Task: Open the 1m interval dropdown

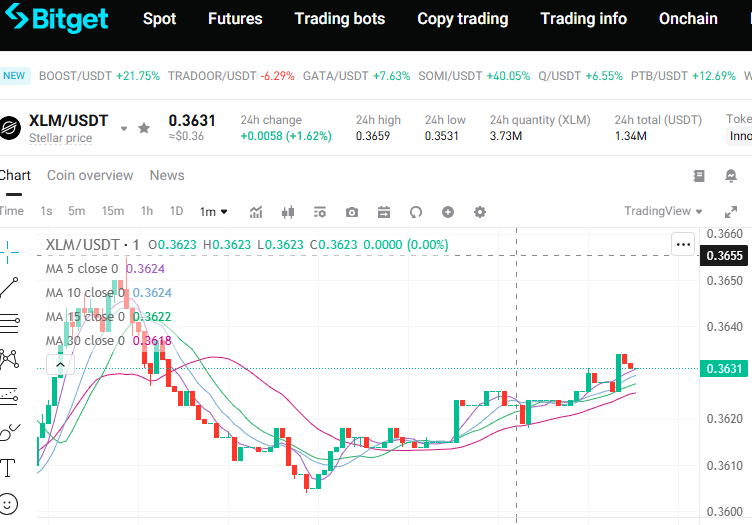Action: pyautogui.click(x=213, y=212)
